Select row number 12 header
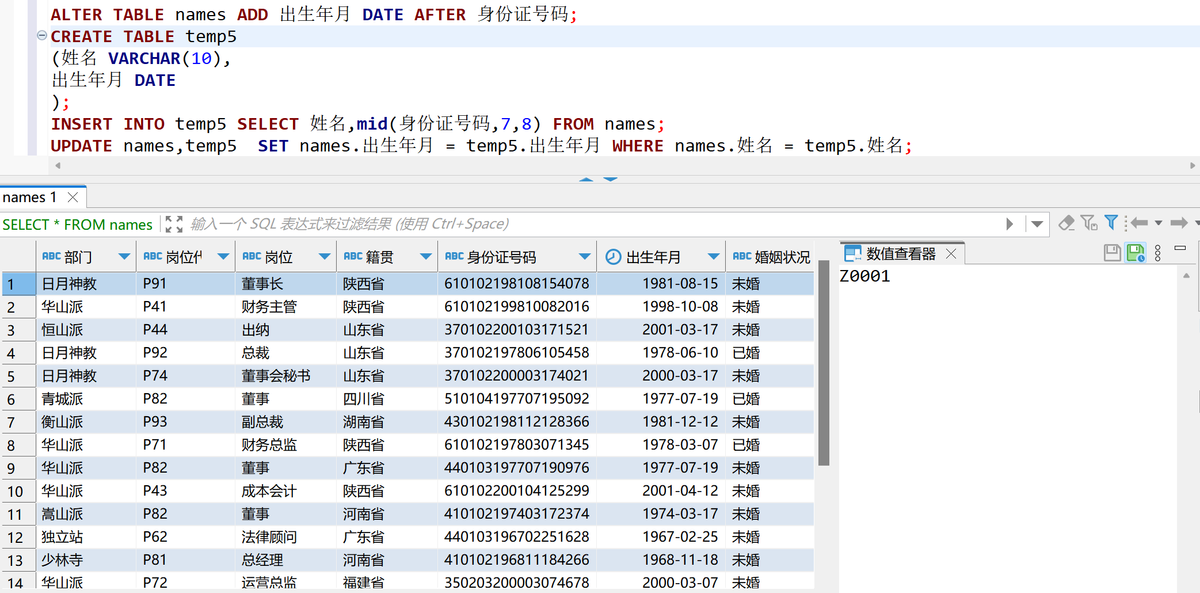 click(x=17, y=537)
